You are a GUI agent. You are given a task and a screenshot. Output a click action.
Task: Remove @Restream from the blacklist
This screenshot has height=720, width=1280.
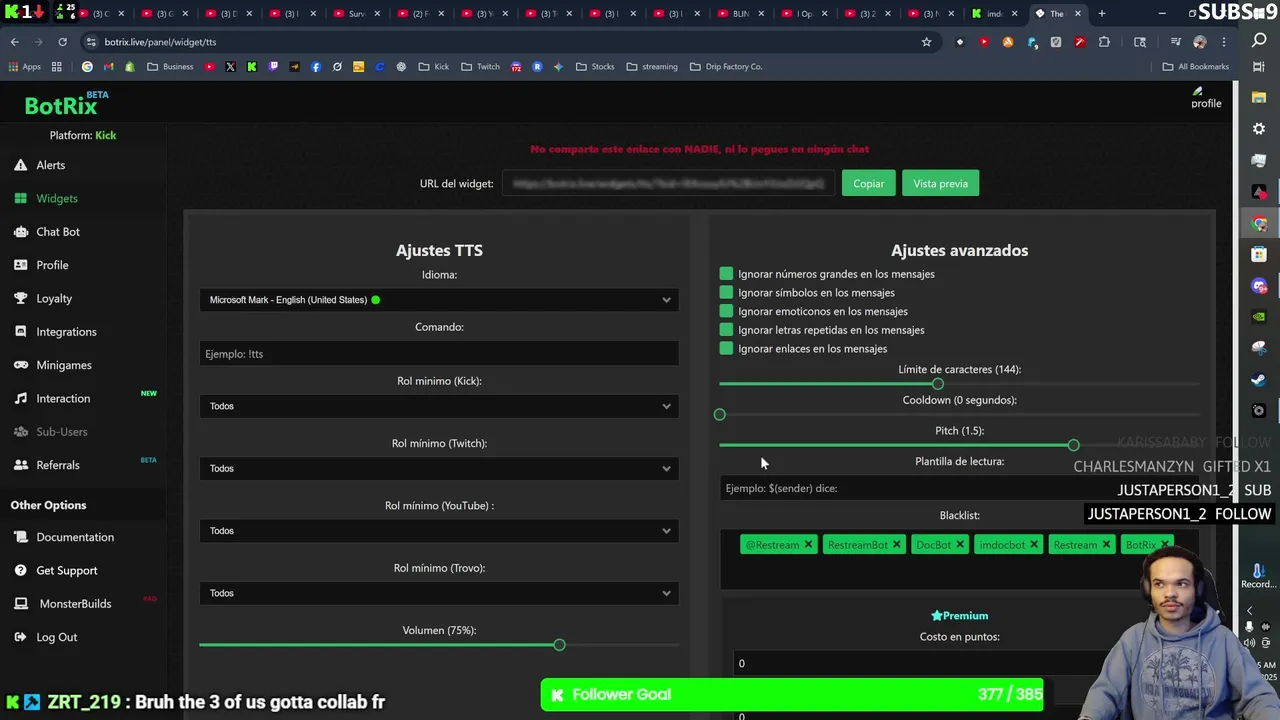point(808,544)
